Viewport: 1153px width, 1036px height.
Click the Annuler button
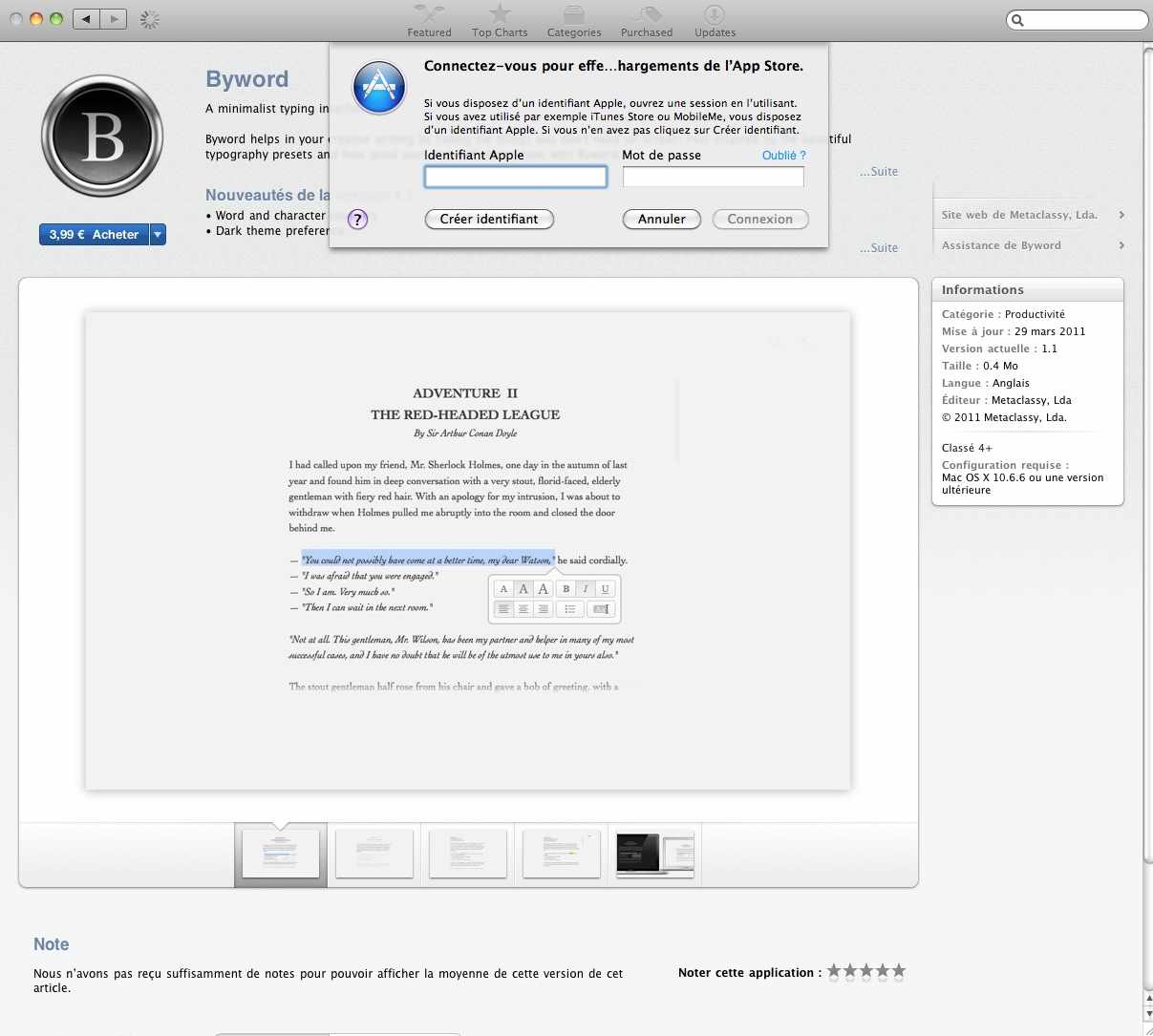coord(662,219)
